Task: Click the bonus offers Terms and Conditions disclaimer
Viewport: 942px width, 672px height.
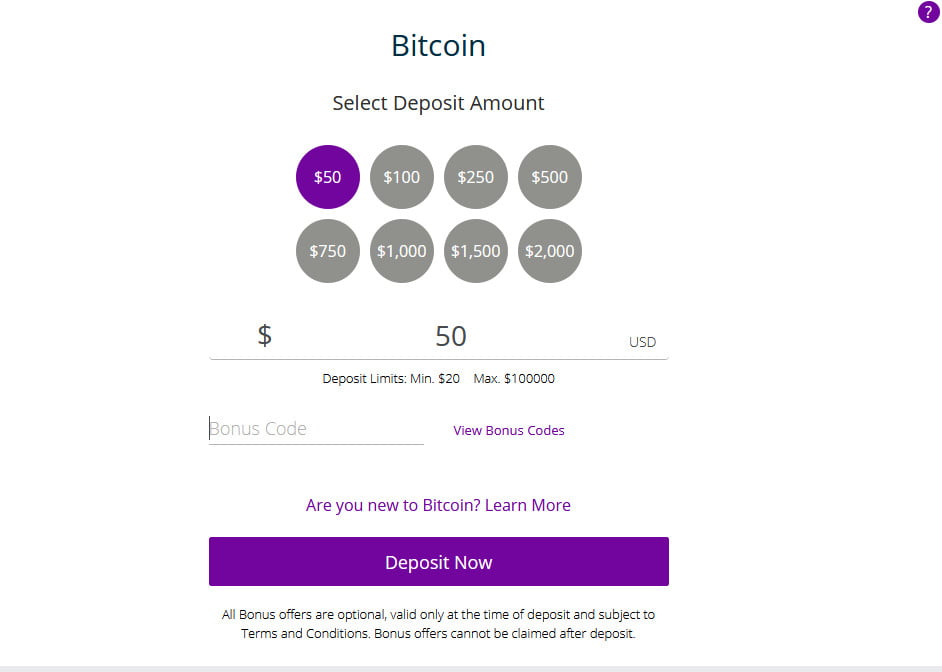Action: click(x=439, y=624)
